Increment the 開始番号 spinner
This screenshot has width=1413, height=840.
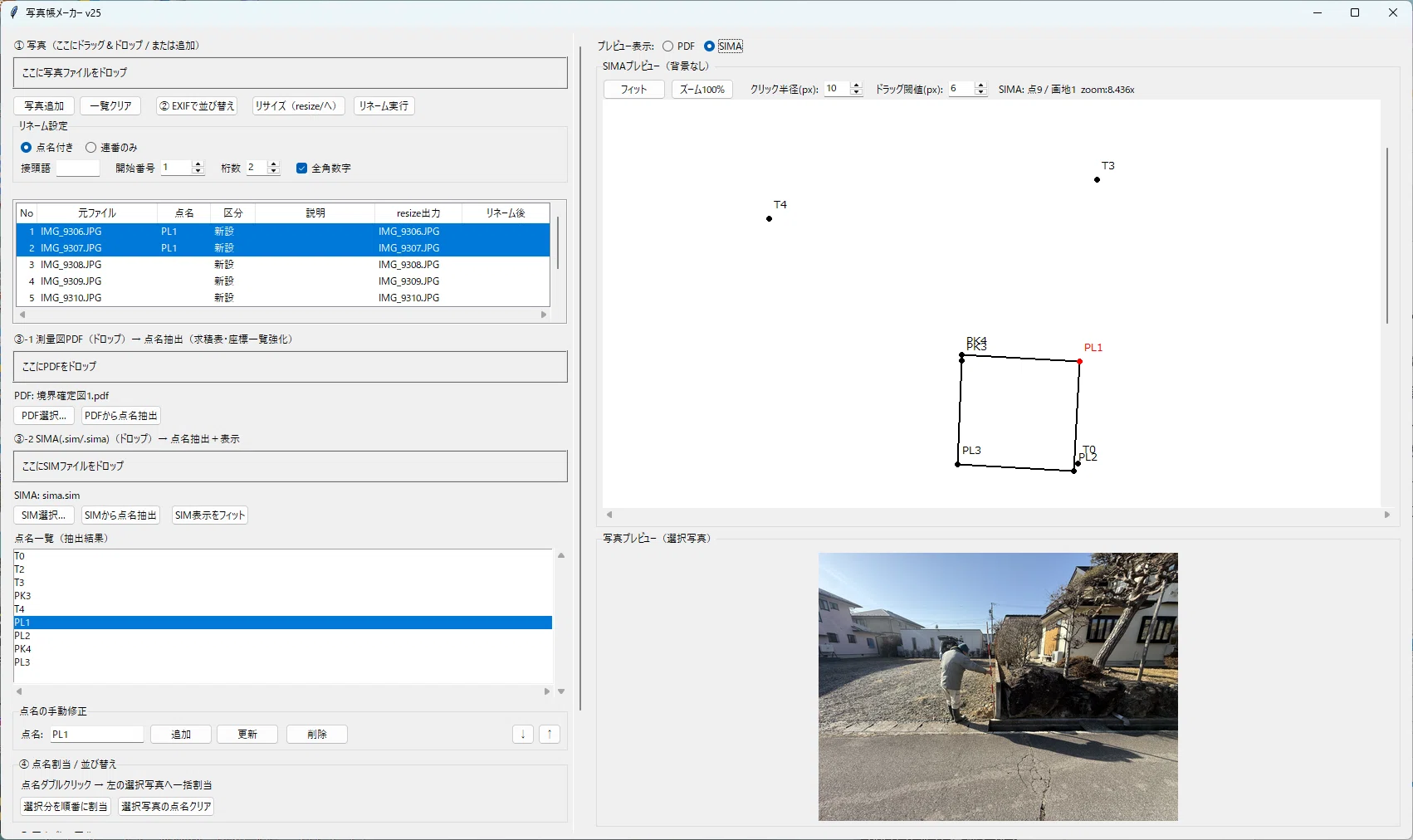point(198,164)
